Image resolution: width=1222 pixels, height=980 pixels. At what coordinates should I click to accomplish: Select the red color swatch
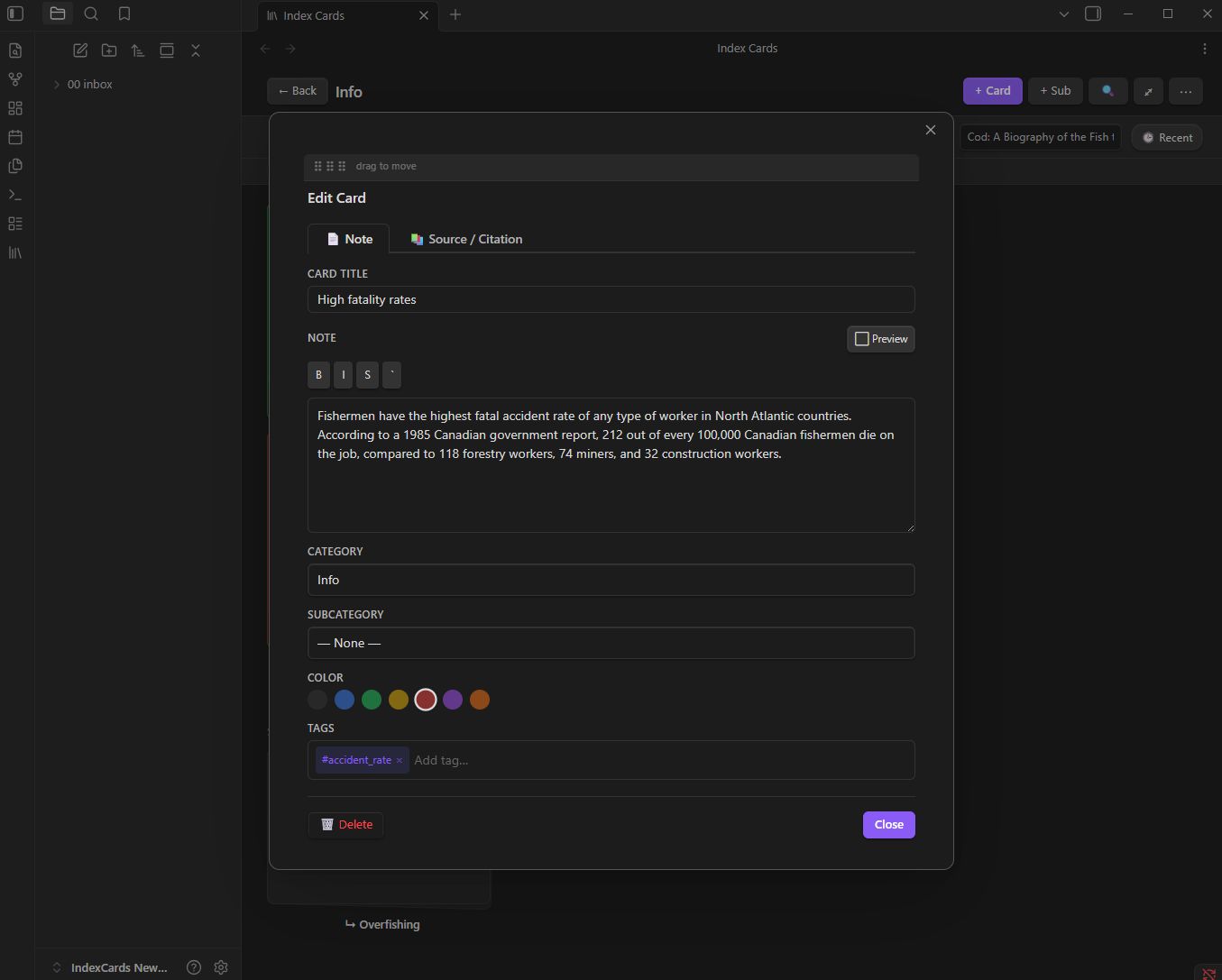tap(426, 700)
